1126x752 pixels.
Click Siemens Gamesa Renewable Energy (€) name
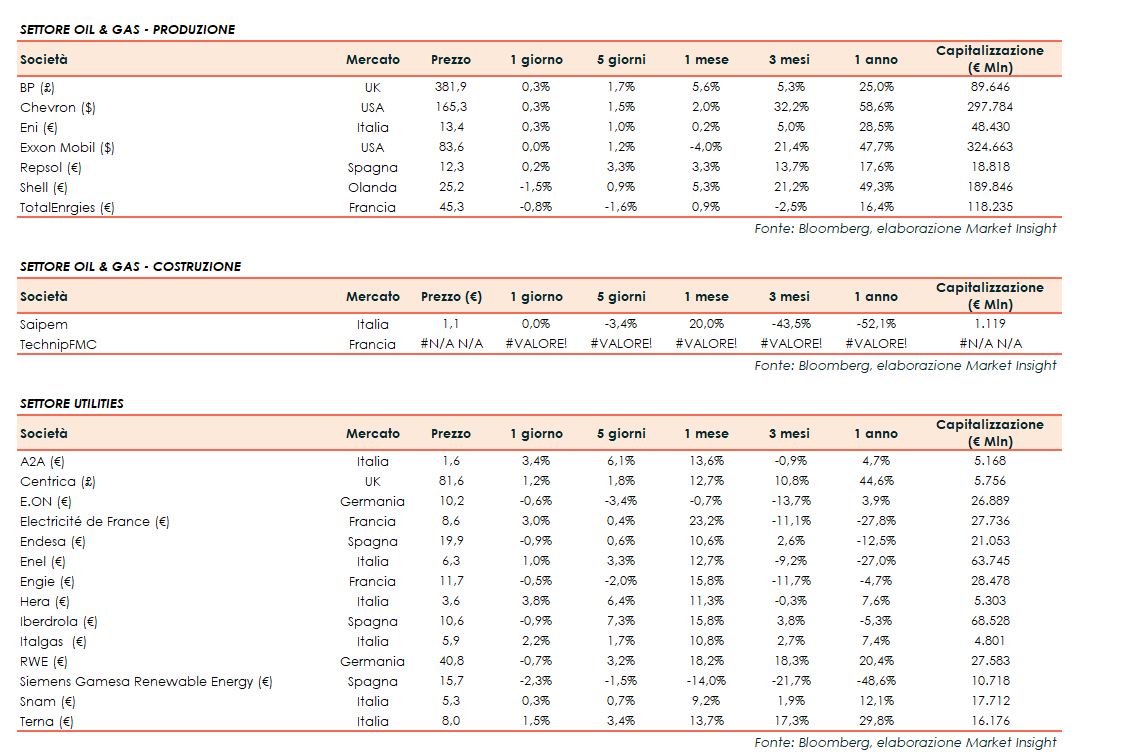(146, 682)
